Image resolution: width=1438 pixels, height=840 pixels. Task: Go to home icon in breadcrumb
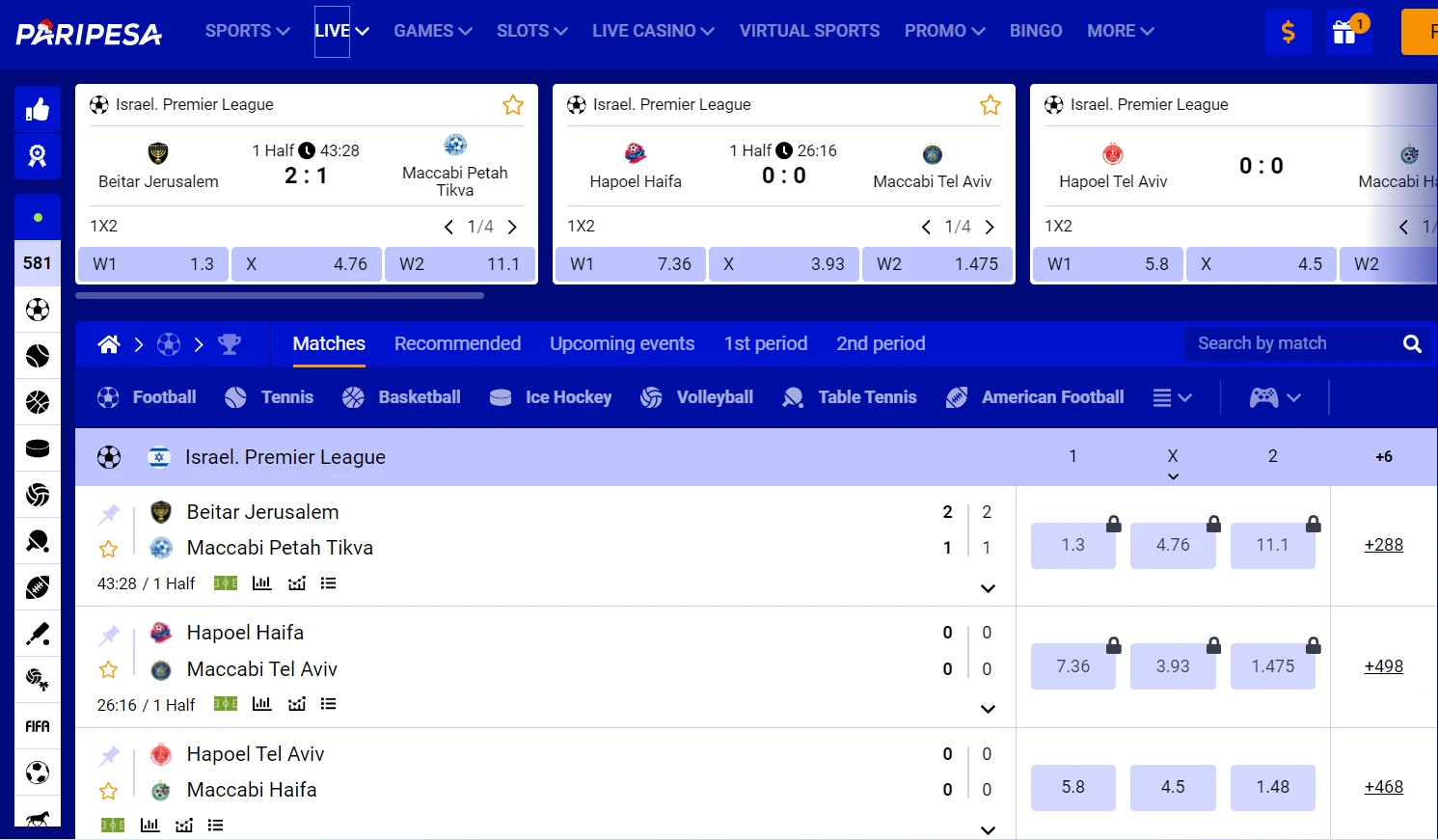pos(109,344)
